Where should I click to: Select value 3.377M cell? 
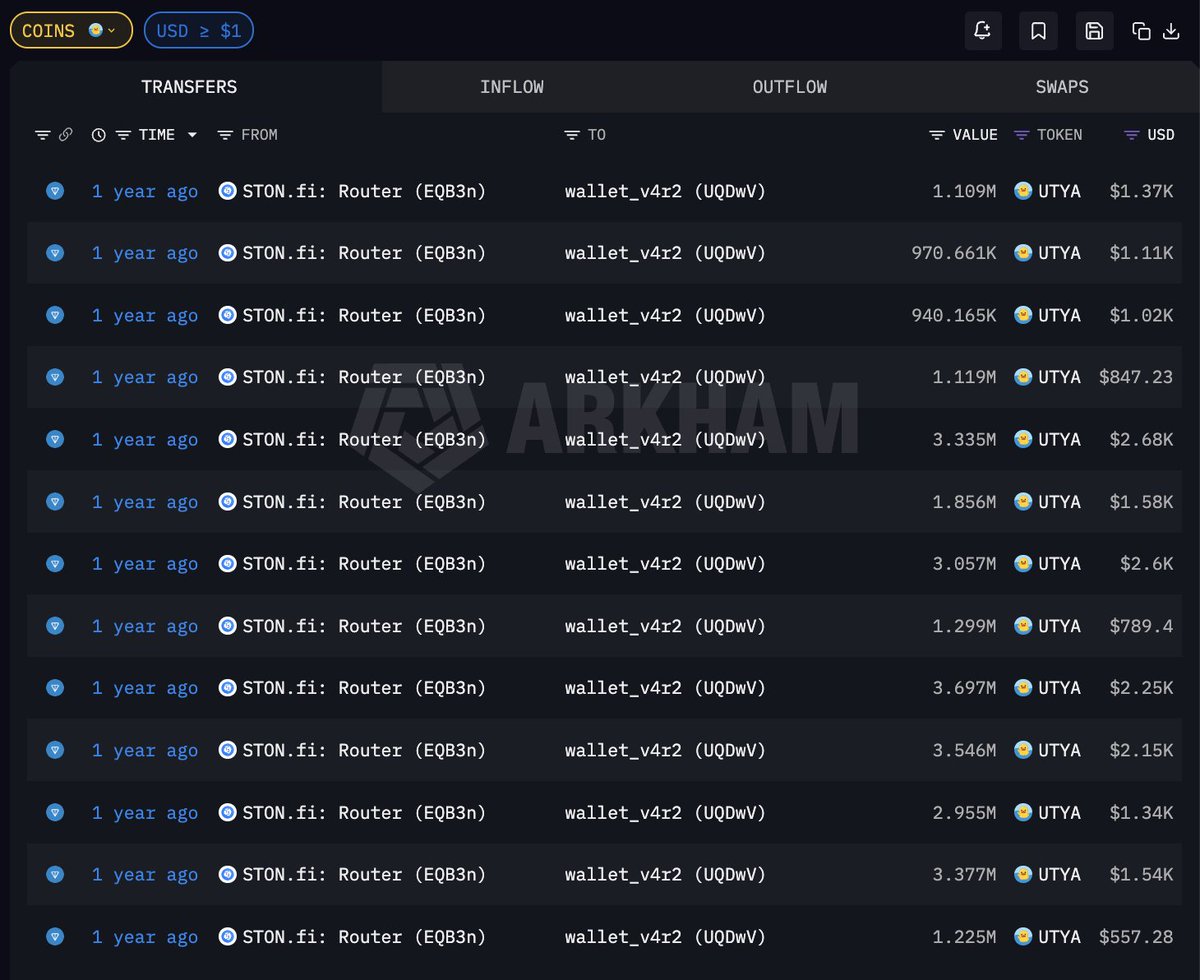(x=964, y=874)
